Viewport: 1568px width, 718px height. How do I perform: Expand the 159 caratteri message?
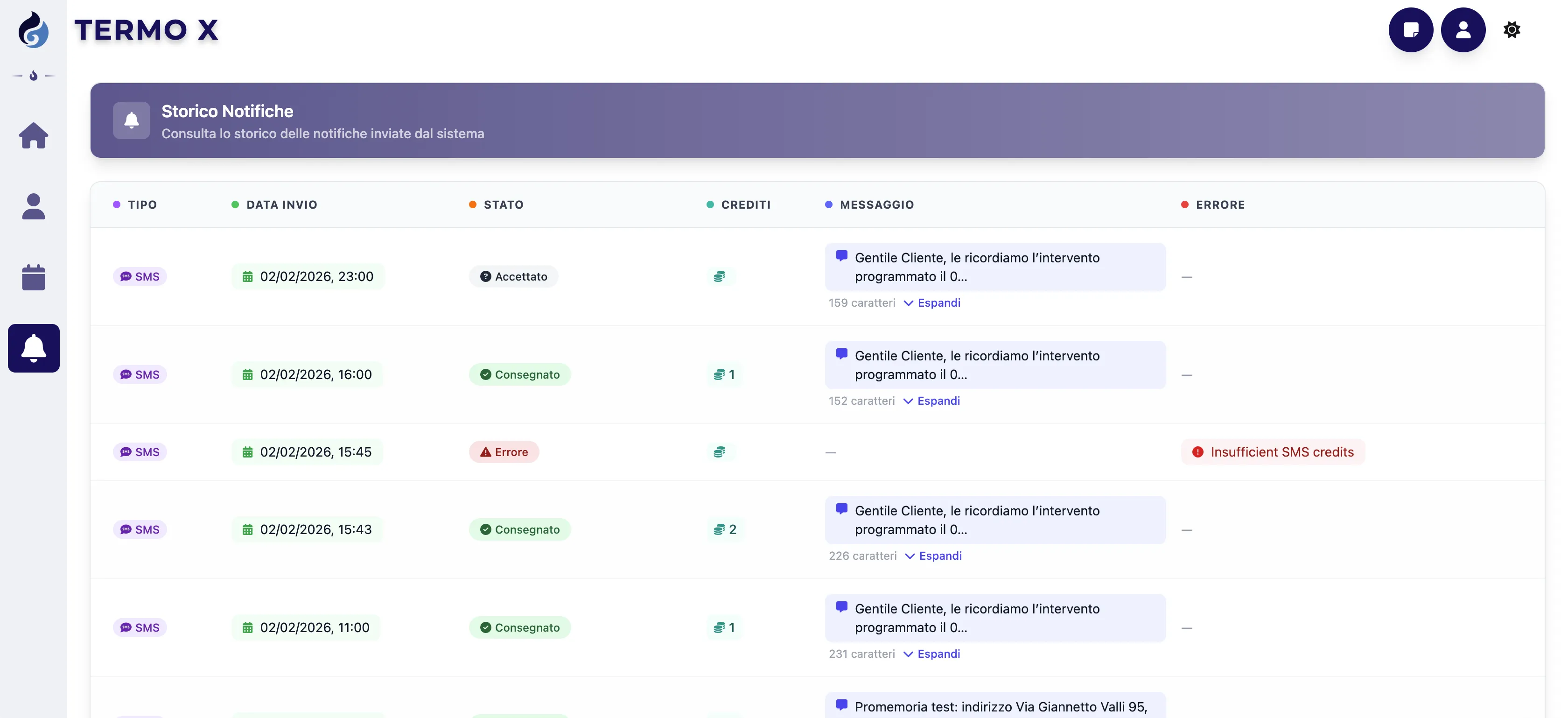(932, 303)
